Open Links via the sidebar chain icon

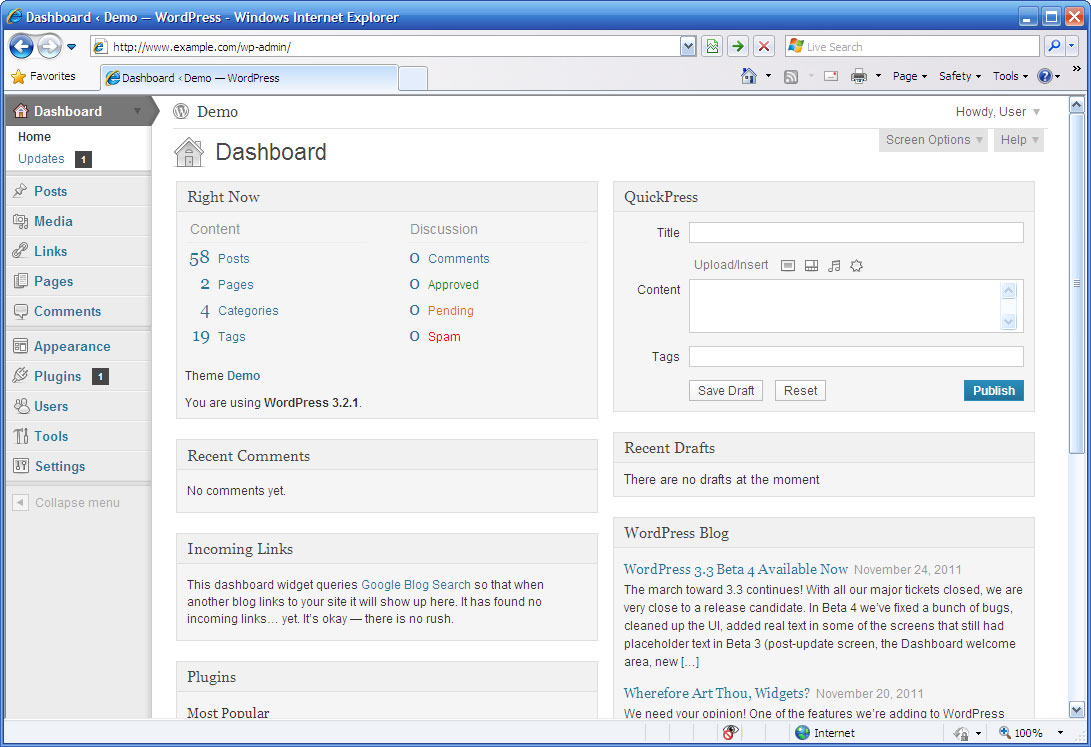(x=20, y=251)
